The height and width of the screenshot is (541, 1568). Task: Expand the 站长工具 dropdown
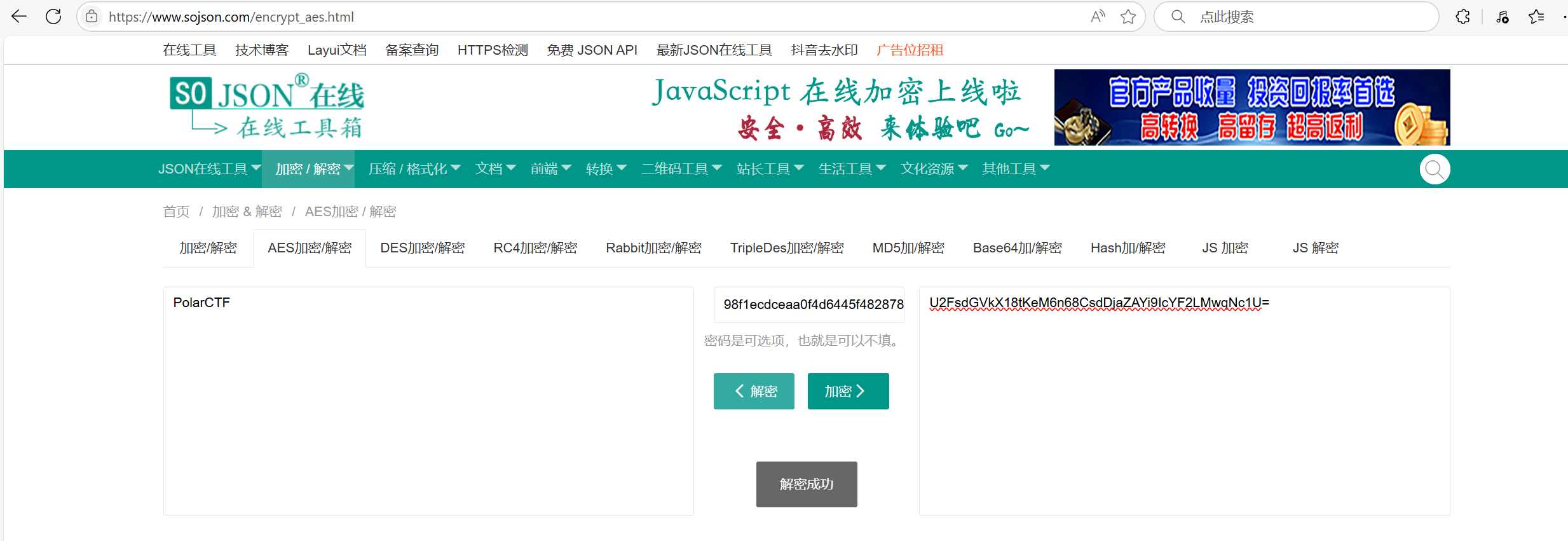tap(770, 169)
